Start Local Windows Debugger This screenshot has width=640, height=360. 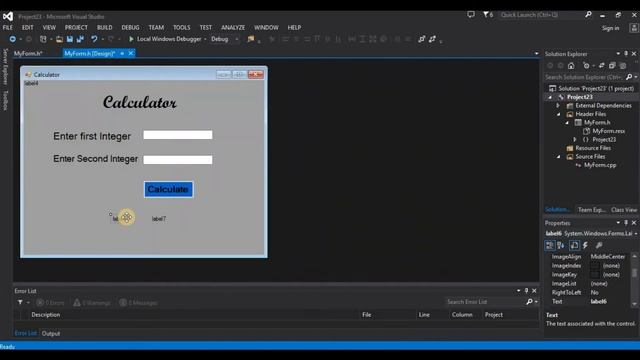tap(165, 39)
